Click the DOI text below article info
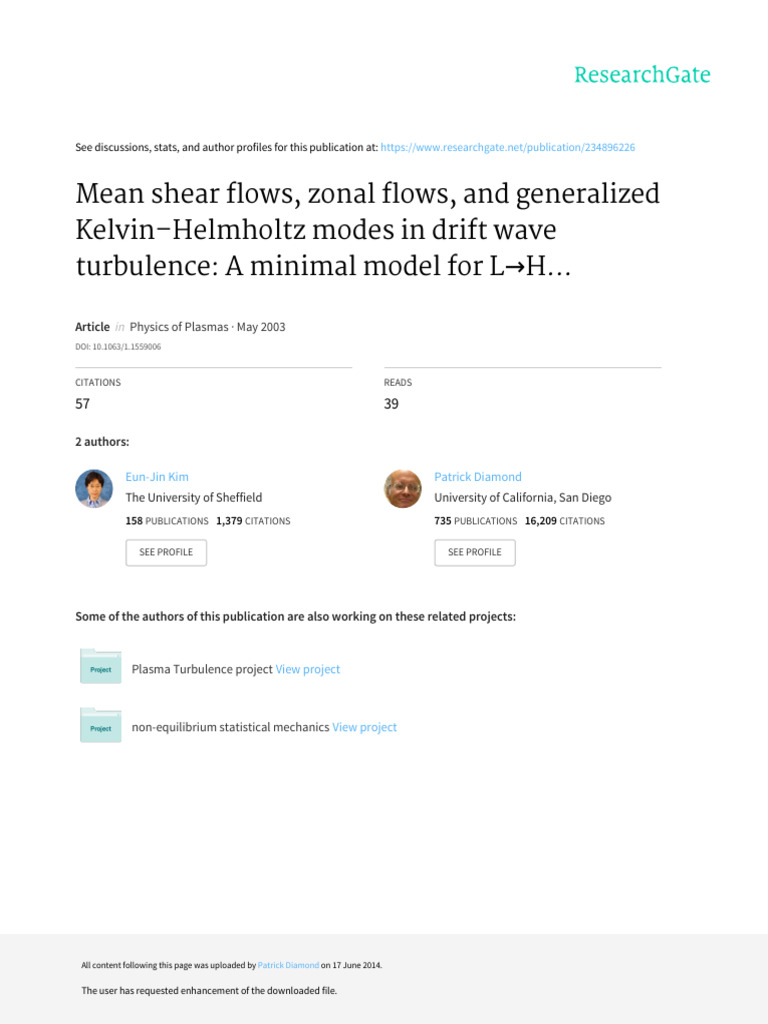This screenshot has height=1024, width=768. click(118, 347)
